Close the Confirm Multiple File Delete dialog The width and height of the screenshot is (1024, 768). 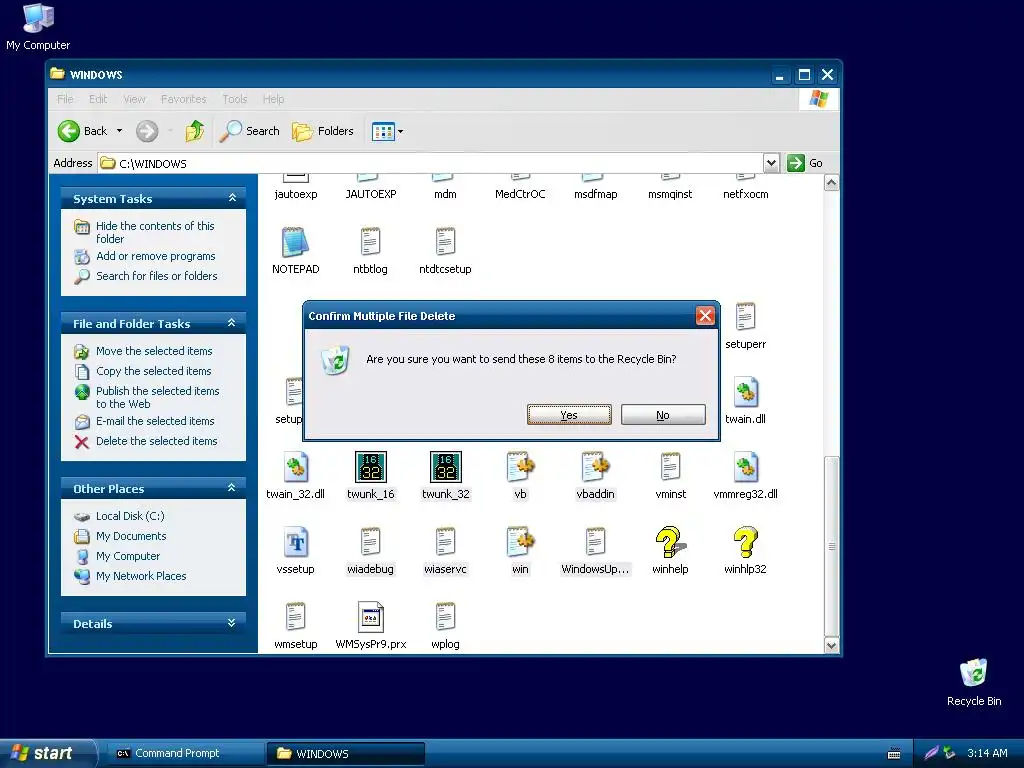pos(705,316)
